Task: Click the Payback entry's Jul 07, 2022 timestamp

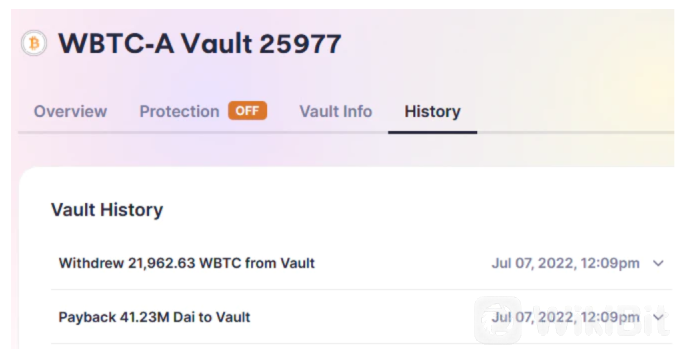Action: [565, 317]
